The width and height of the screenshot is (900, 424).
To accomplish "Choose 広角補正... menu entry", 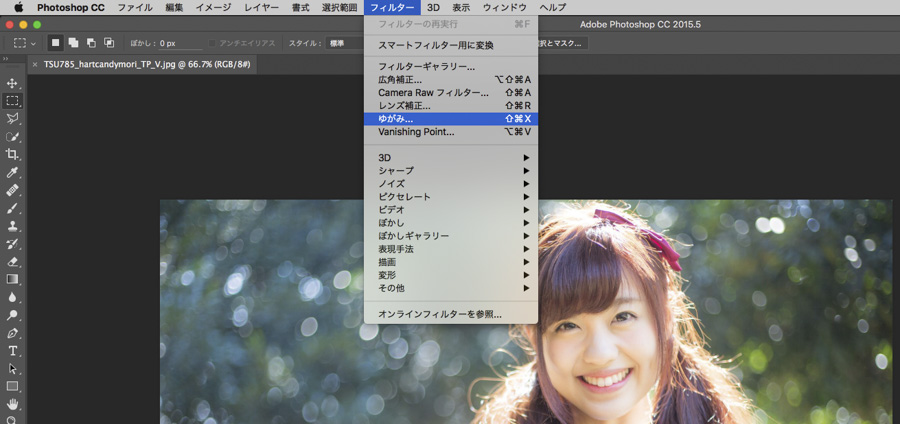I will coord(451,80).
